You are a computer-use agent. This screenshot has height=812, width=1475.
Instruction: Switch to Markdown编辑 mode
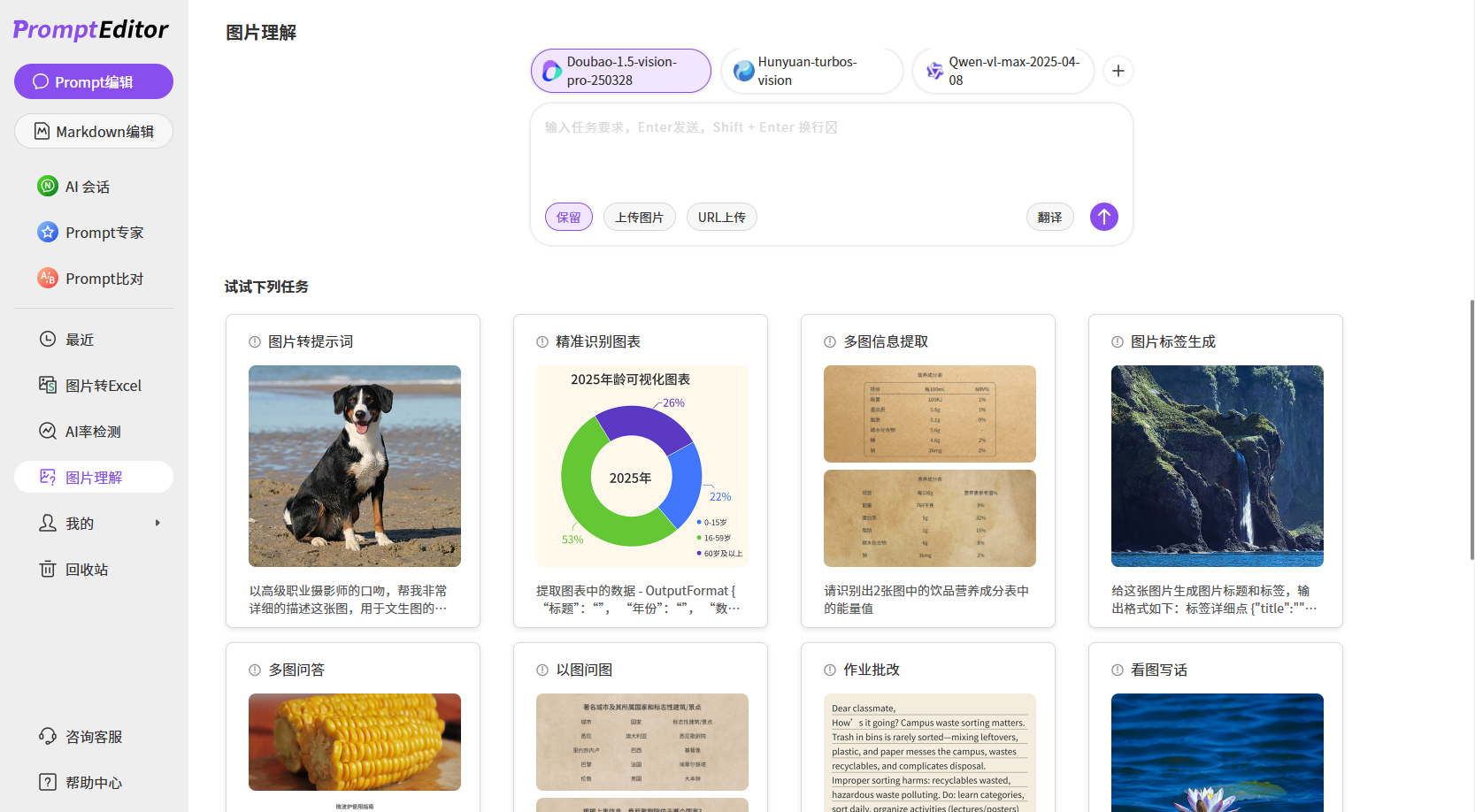(94, 132)
